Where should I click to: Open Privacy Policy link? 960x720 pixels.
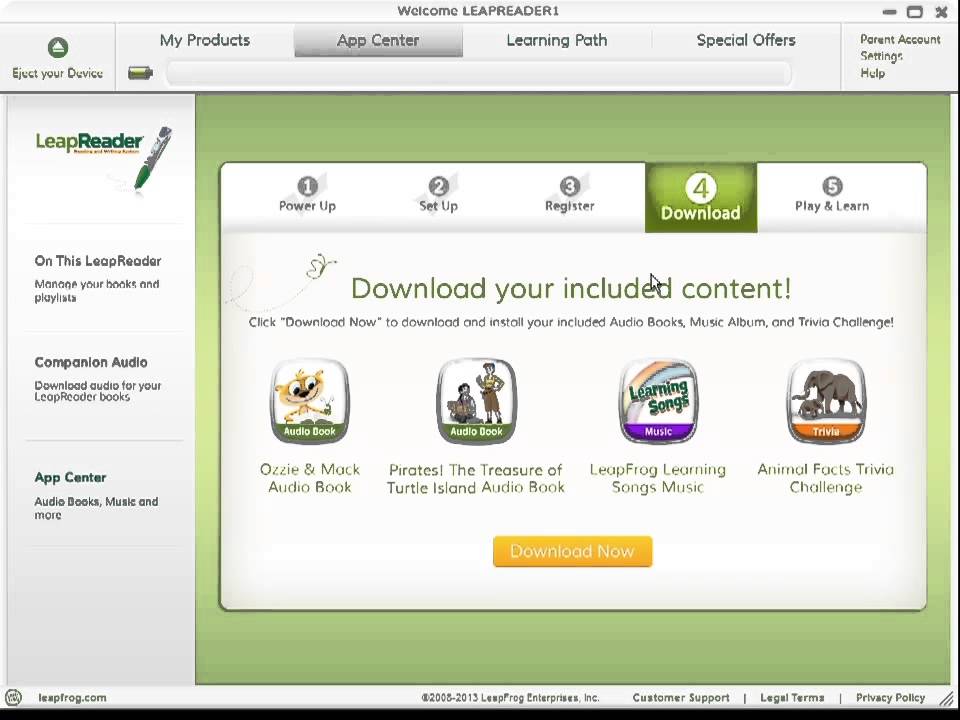(890, 698)
